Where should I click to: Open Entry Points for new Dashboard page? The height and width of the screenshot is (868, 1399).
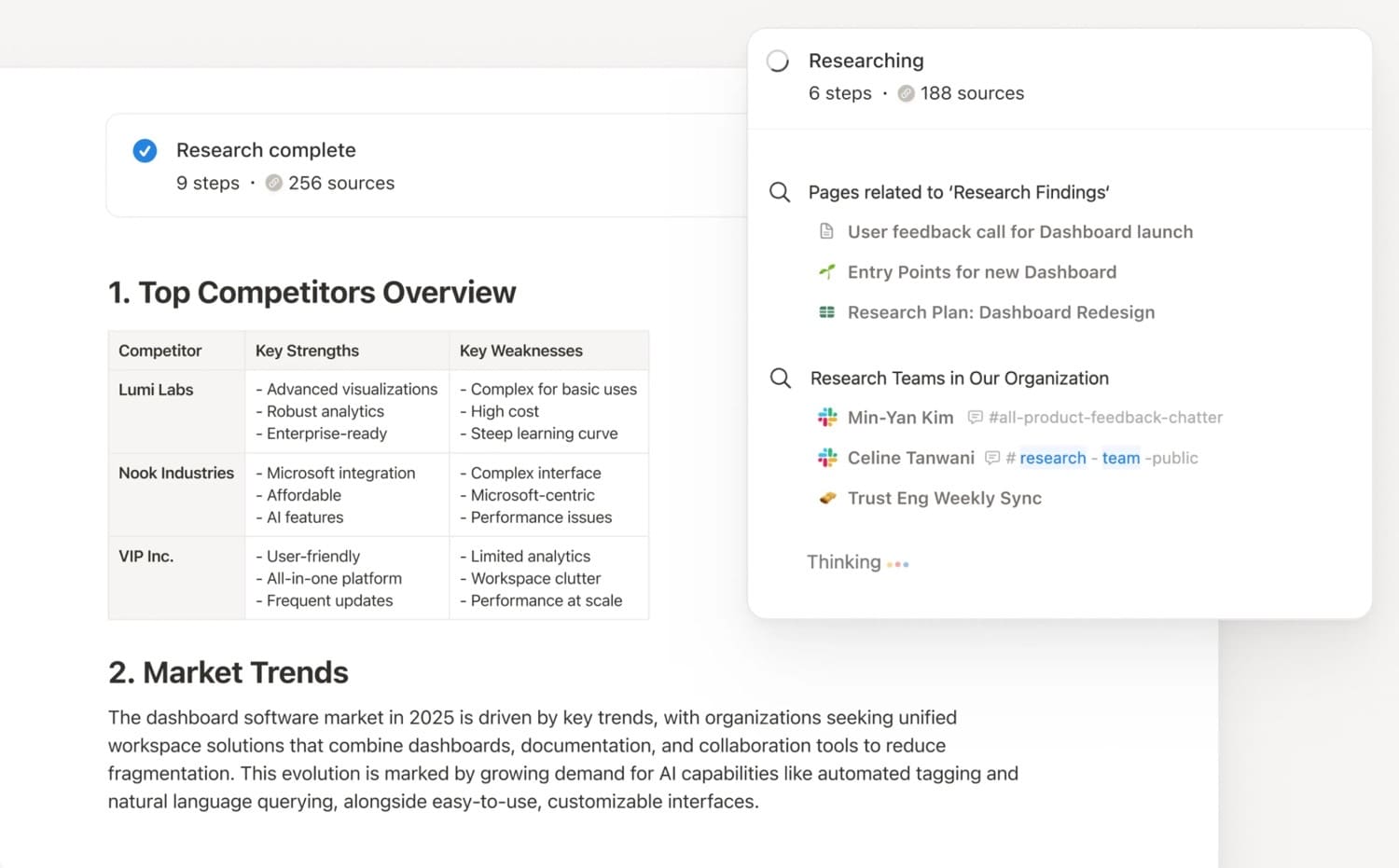(x=981, y=272)
